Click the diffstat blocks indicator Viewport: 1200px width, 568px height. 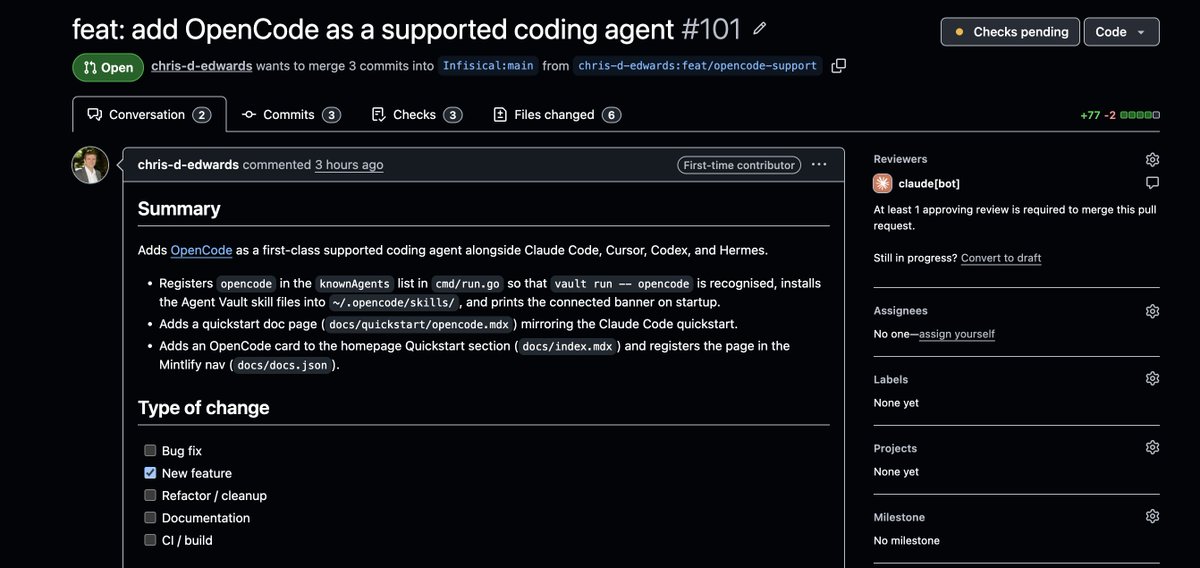[x=1140, y=115]
